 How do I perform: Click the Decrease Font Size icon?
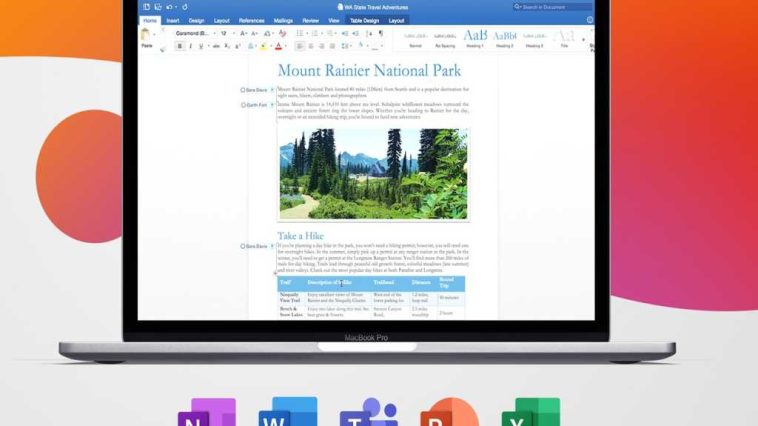[254, 33]
